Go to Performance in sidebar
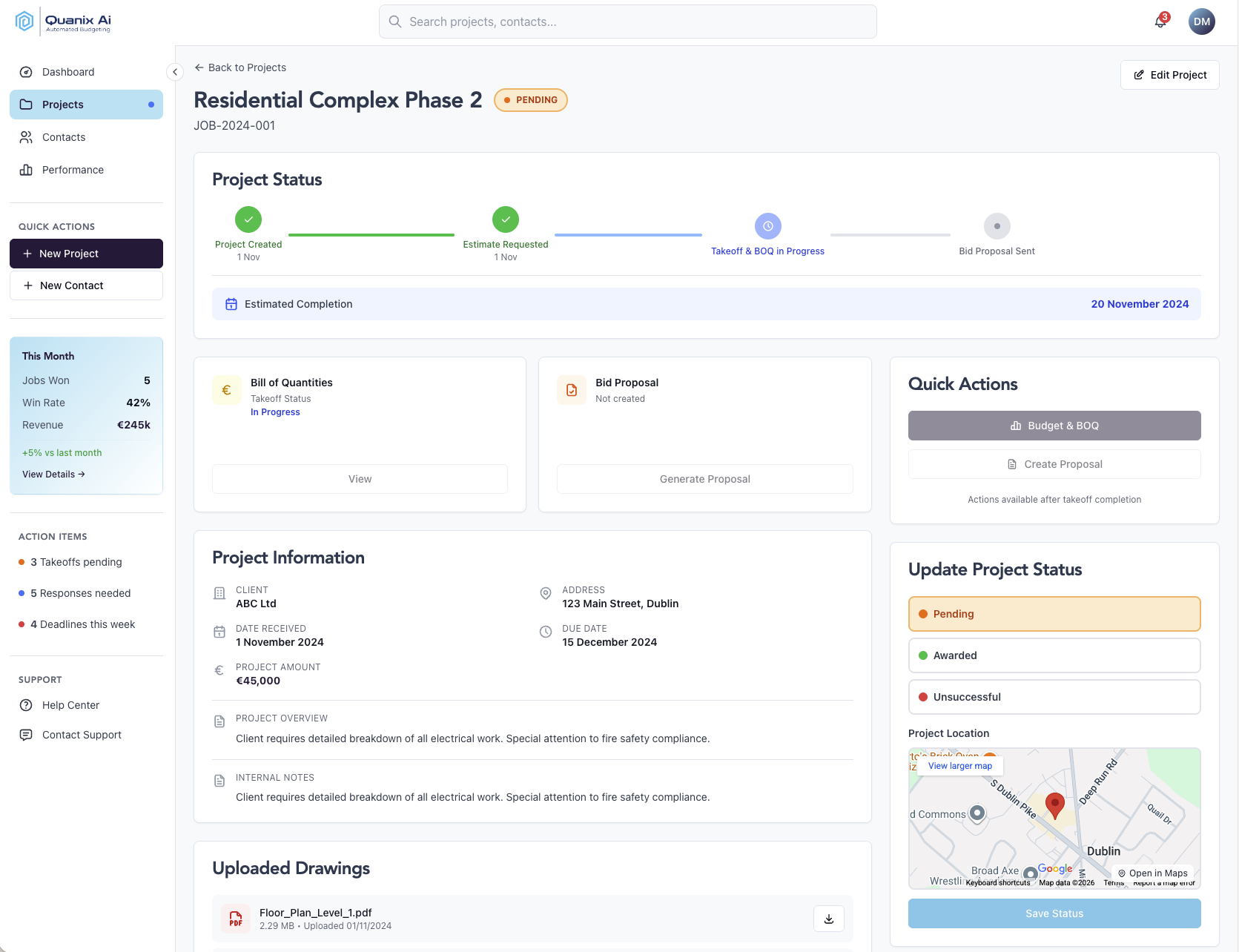Screen dimensions: 1239x952 (73, 170)
